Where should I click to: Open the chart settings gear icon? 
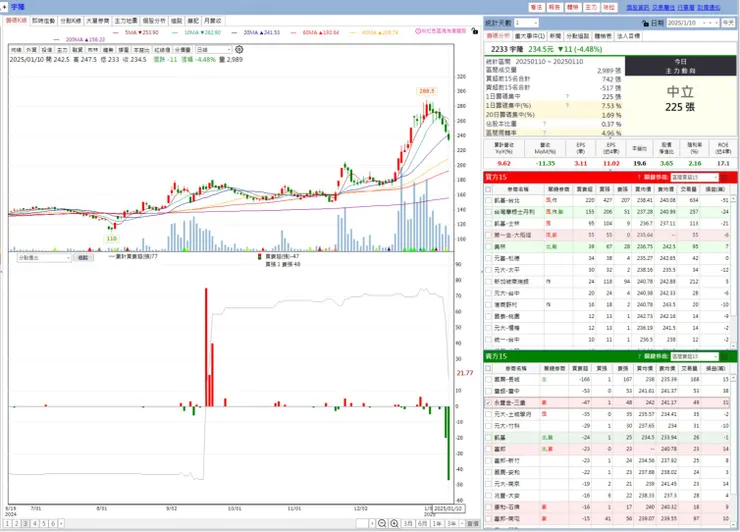(x=239, y=50)
